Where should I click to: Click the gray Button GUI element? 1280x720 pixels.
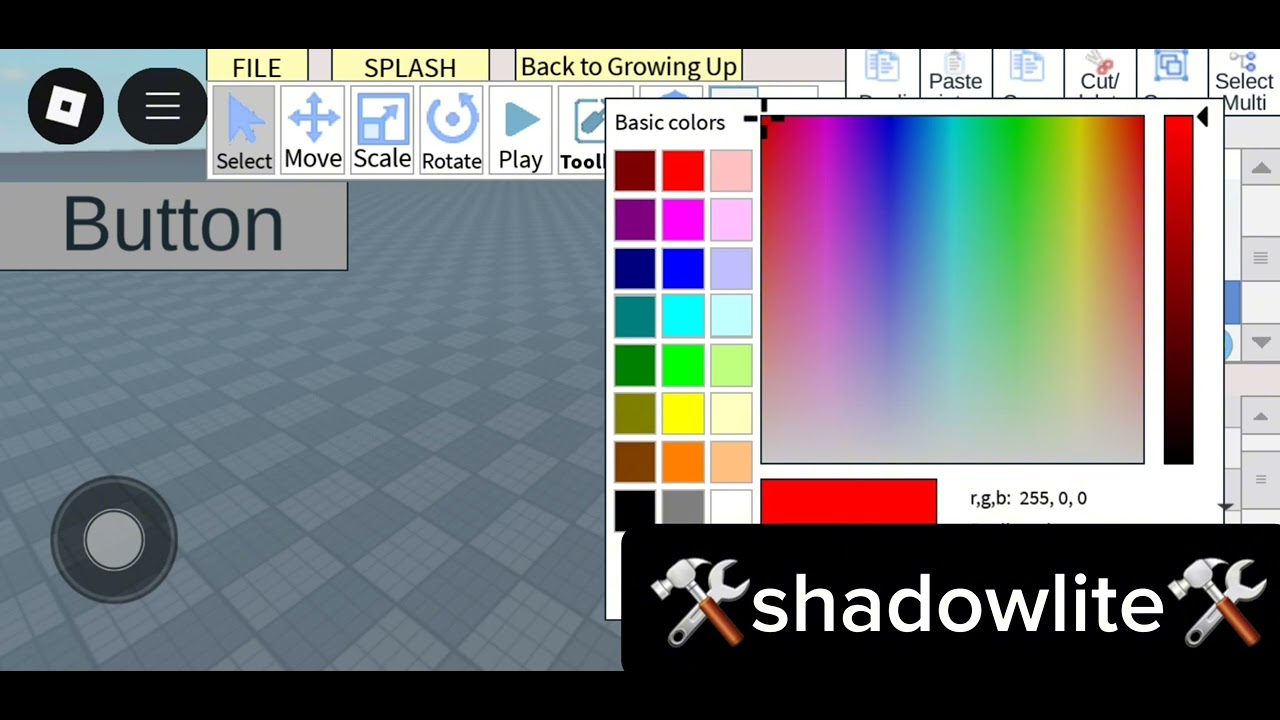coord(173,225)
